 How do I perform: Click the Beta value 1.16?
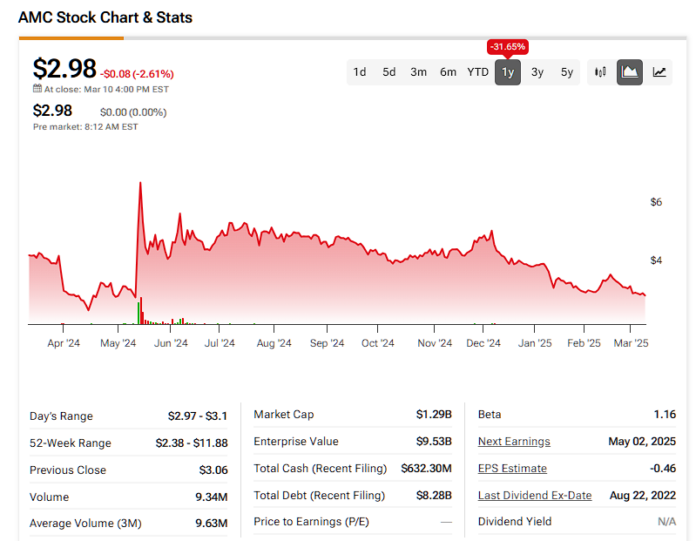[x=665, y=414]
